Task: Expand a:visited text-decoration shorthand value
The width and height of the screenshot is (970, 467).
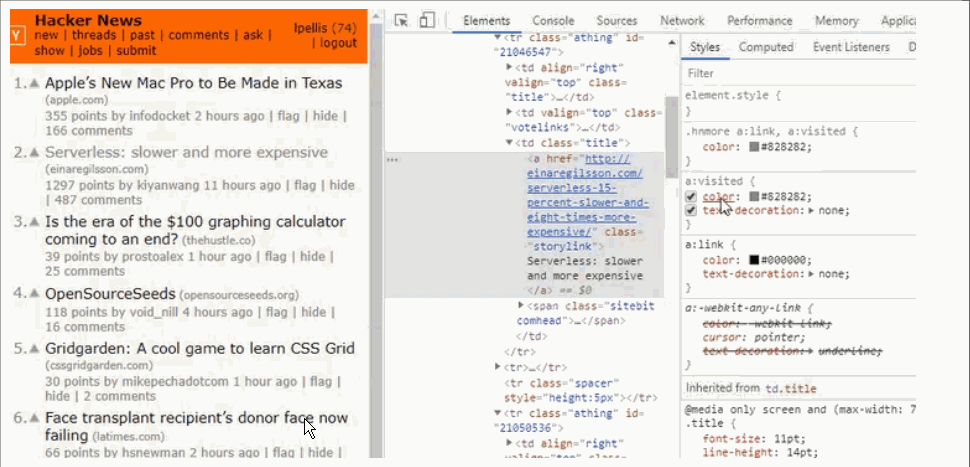Action: coord(812,211)
